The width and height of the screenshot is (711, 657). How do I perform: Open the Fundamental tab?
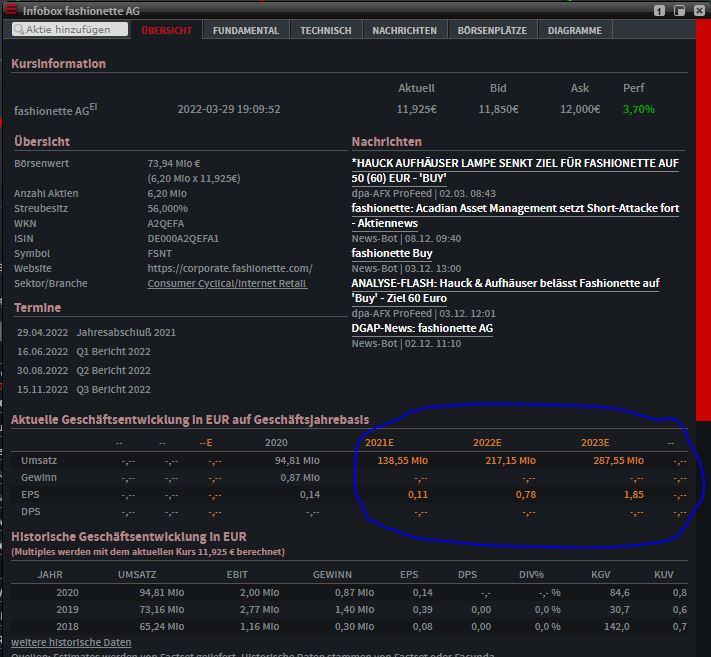tap(245, 30)
